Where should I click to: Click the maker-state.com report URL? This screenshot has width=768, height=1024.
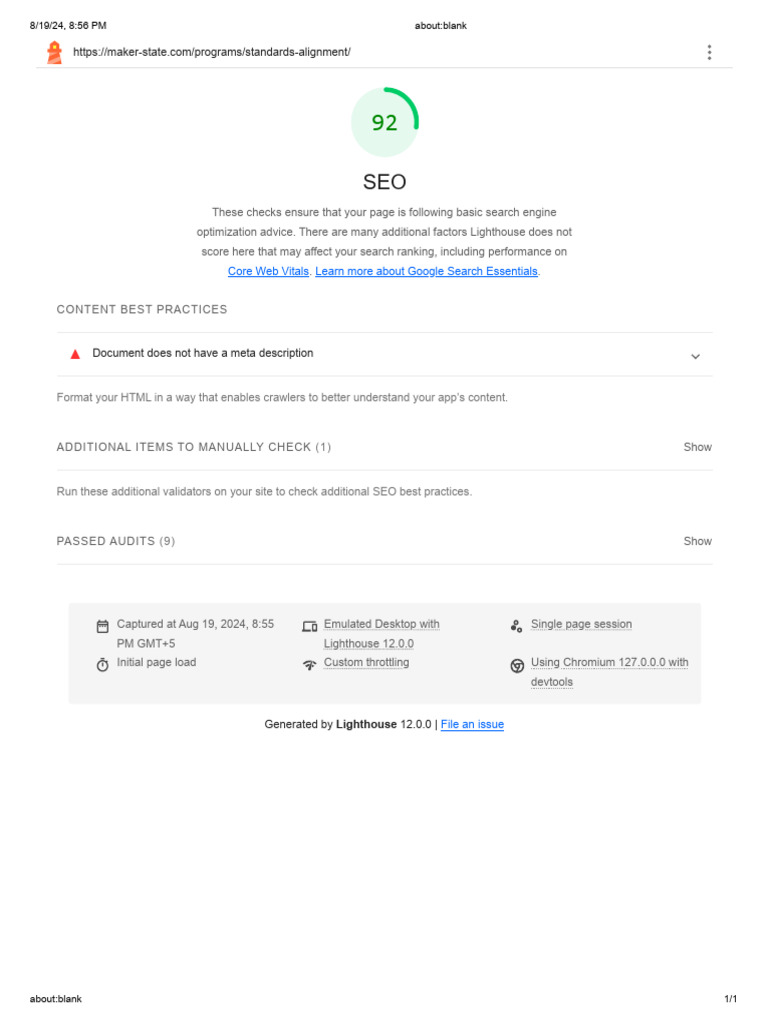click(x=212, y=52)
